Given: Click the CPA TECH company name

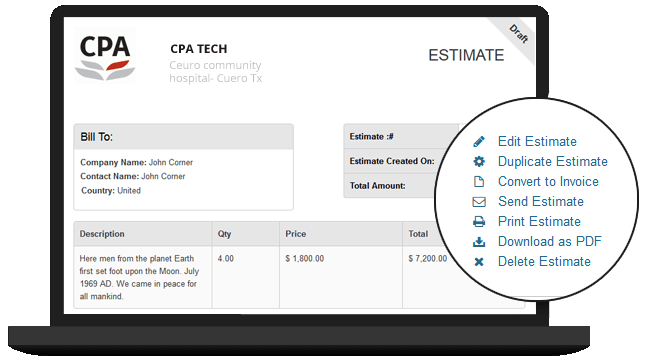Looking at the screenshot, I should pos(199,49).
